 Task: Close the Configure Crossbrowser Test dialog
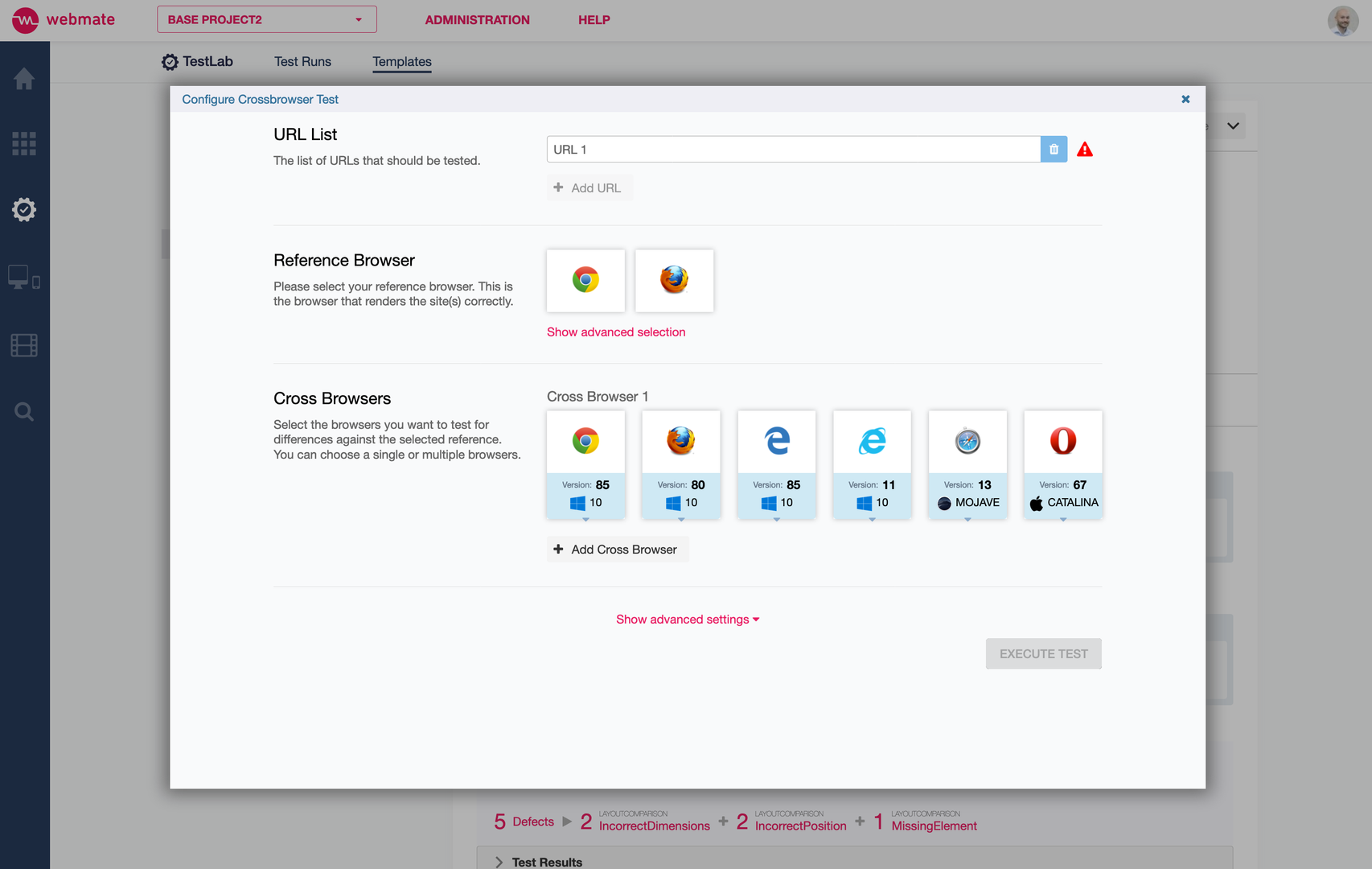tap(1185, 99)
